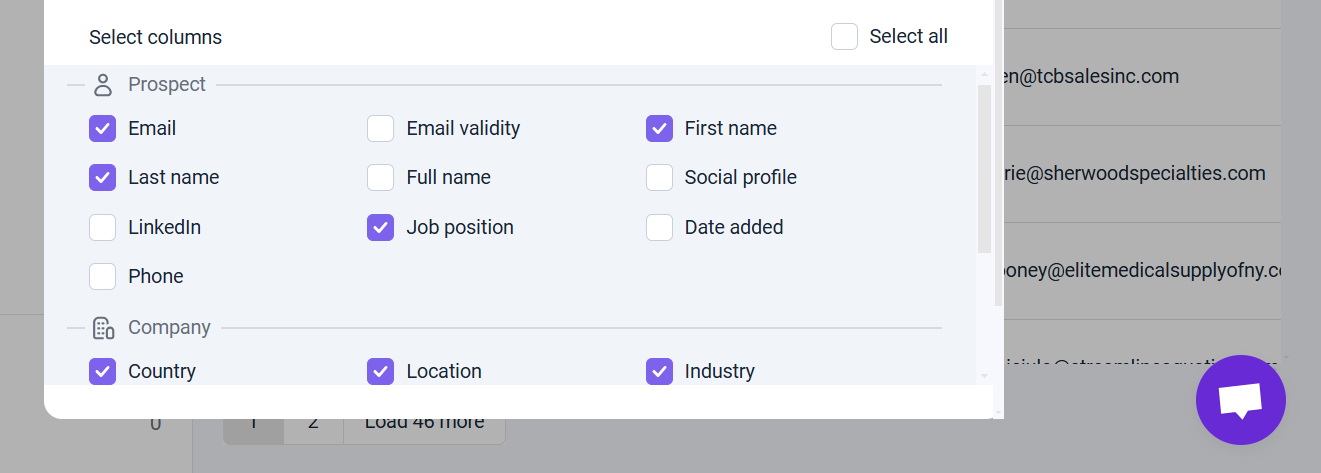Uncheck the First name checkbox
1321x473 pixels.
[659, 128]
